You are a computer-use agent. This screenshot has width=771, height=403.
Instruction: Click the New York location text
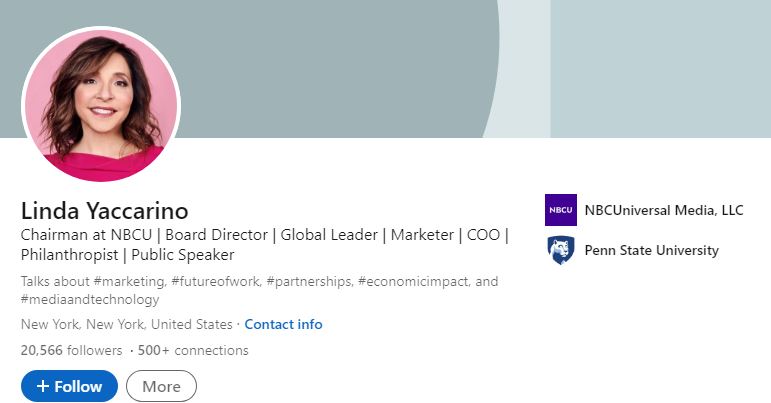click(x=126, y=324)
